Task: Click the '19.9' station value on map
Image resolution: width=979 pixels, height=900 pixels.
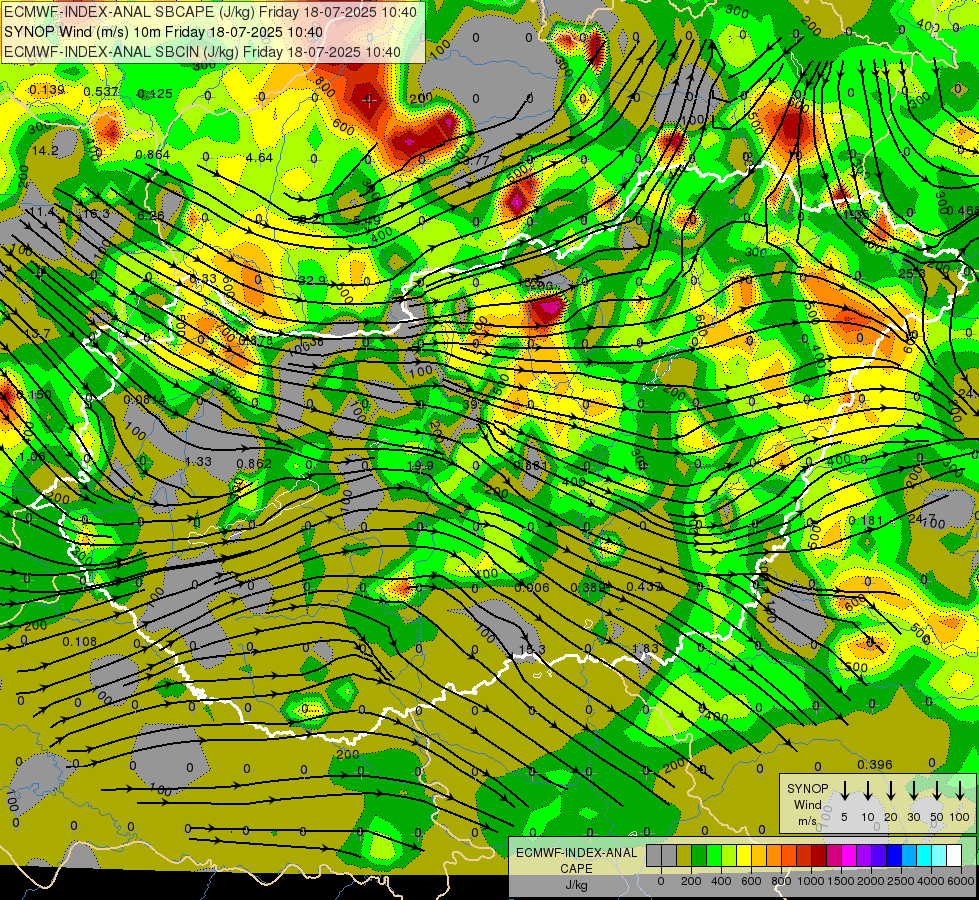Action: click(420, 466)
